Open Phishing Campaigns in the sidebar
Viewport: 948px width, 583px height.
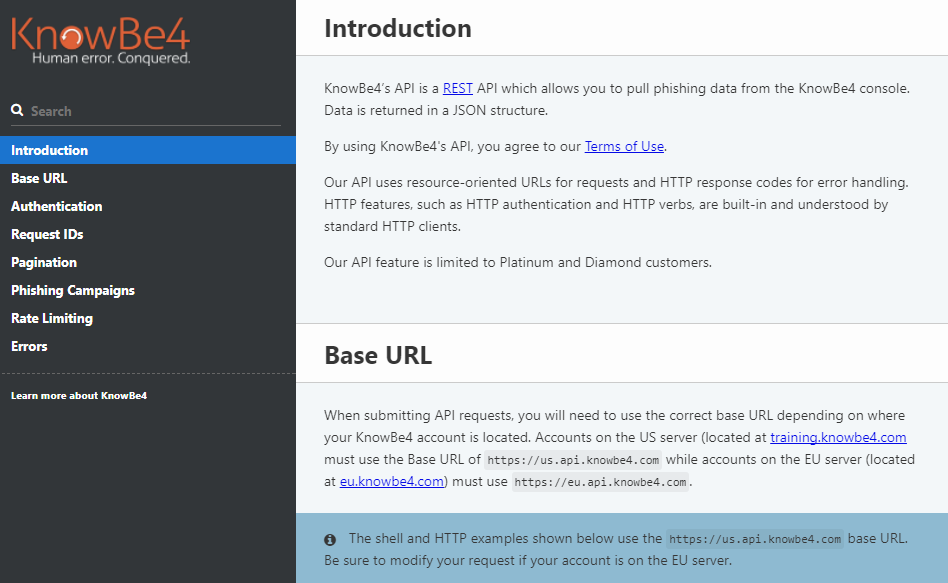point(73,290)
